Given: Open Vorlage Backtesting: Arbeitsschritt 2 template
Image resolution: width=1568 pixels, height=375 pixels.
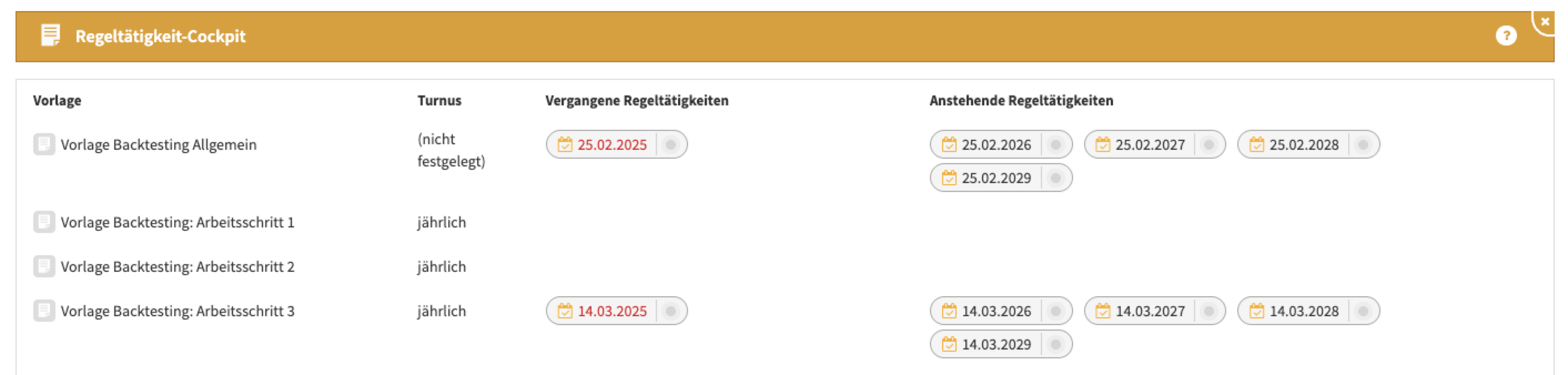Looking at the screenshot, I should (x=177, y=267).
